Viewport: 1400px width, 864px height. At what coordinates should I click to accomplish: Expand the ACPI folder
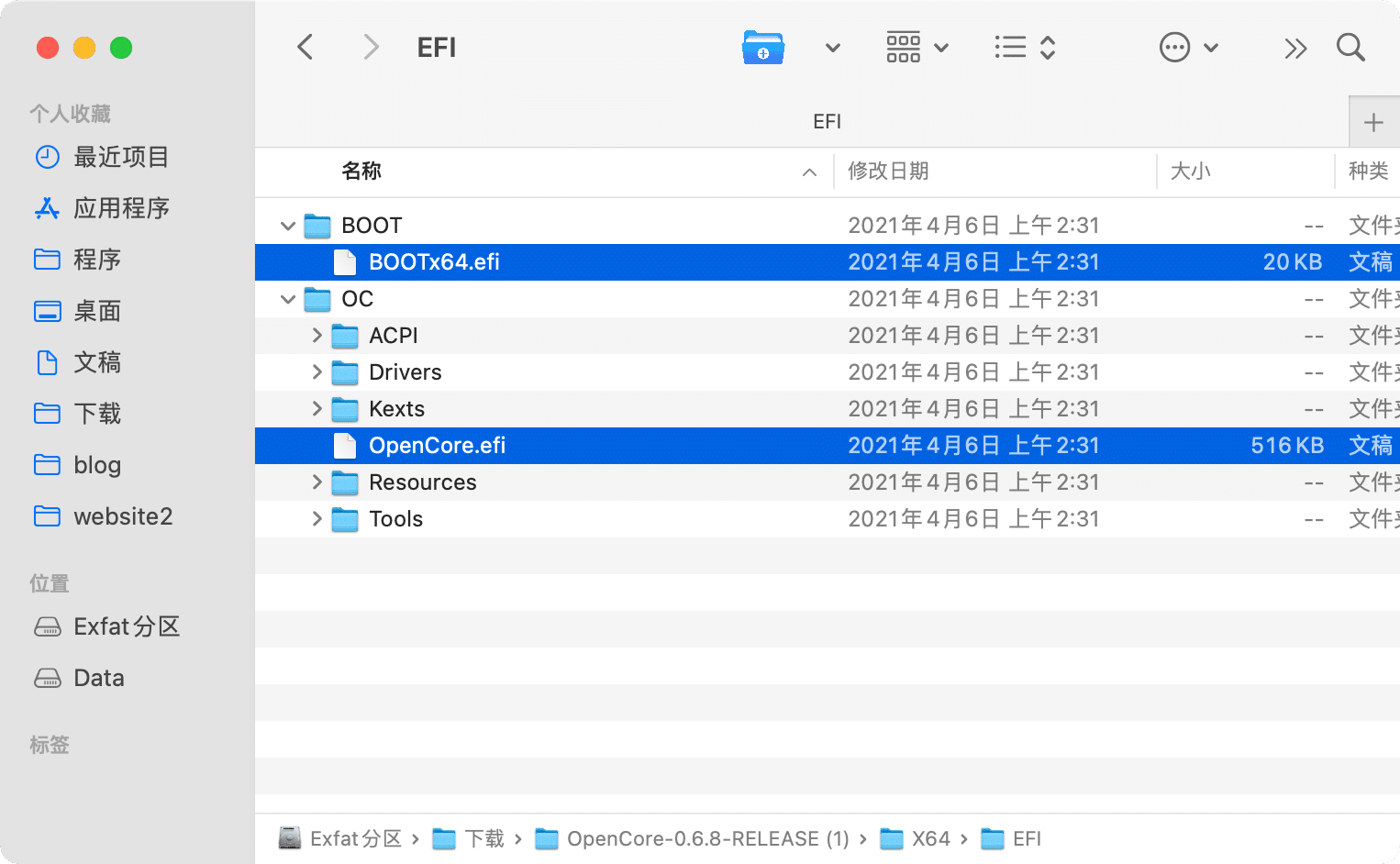click(x=317, y=336)
